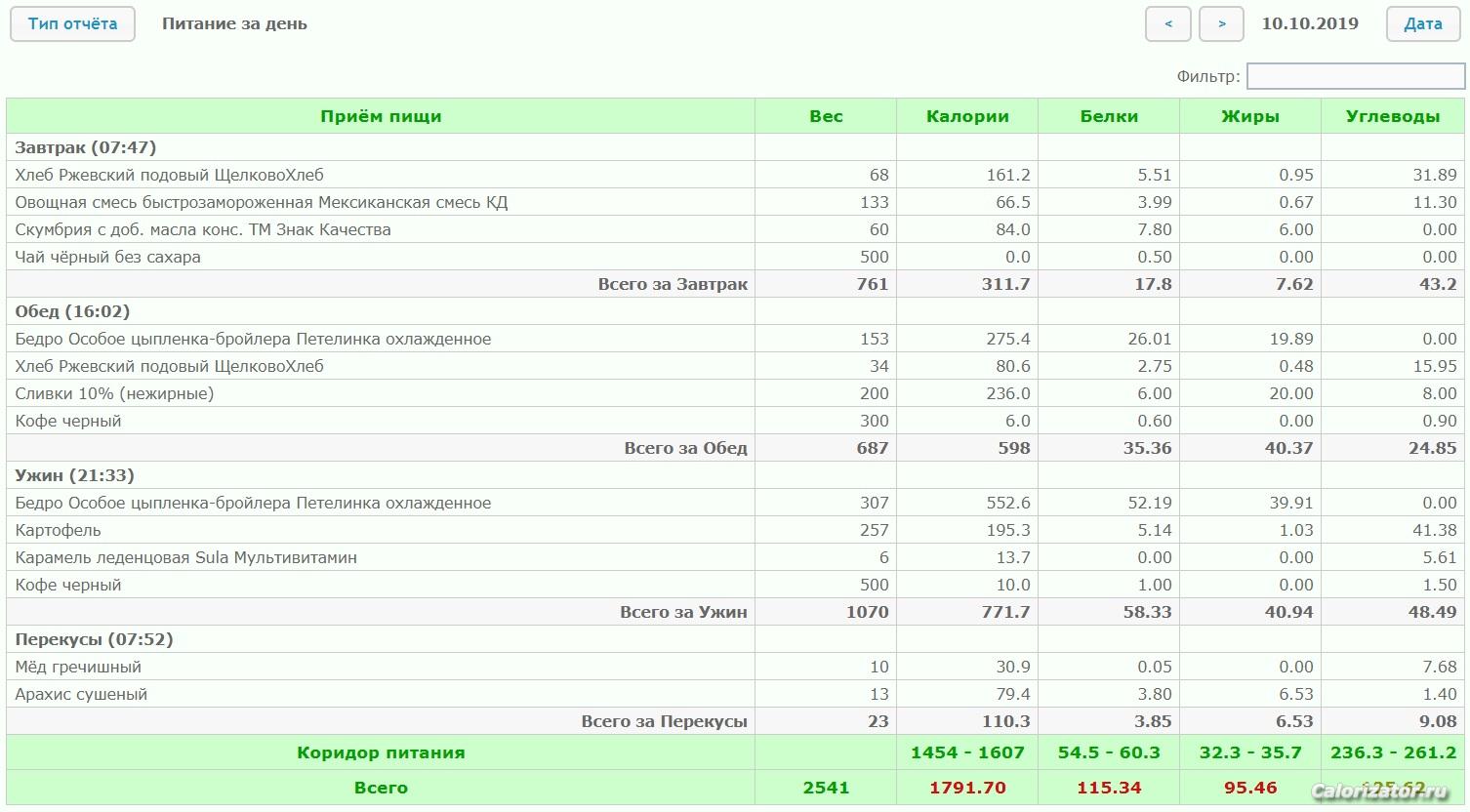Click Овощная смесь быстрозамороженная Мексиканская смесь row
The width and height of the screenshot is (1470, 812).
point(736,202)
